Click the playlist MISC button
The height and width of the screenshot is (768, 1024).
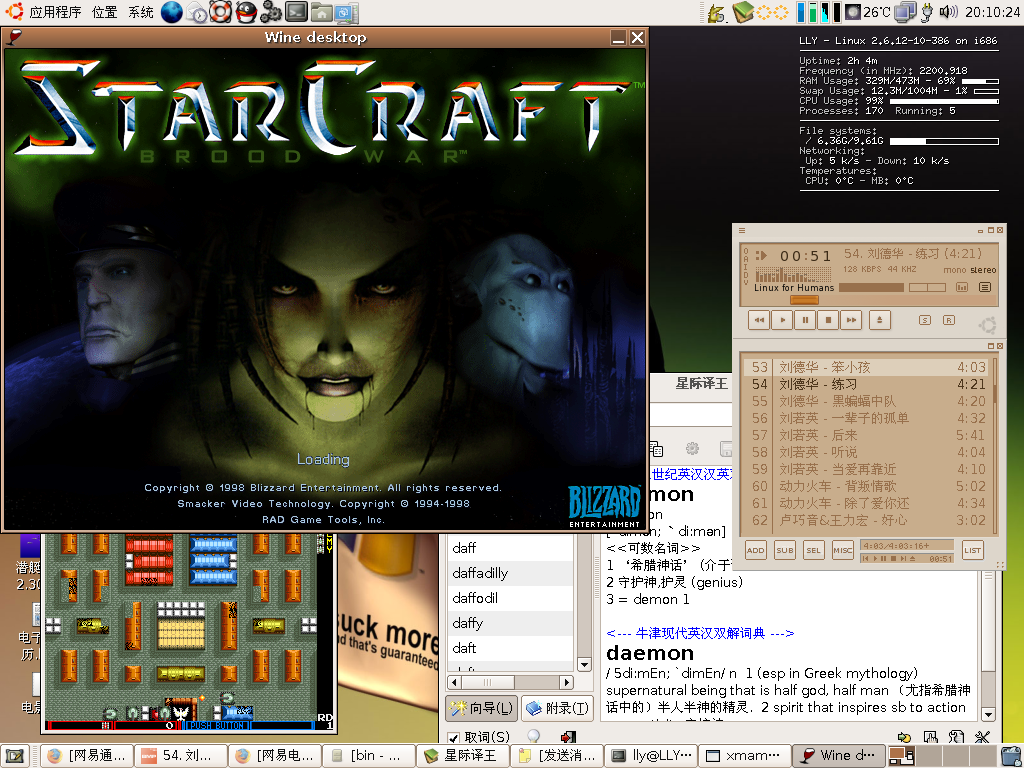click(x=842, y=550)
